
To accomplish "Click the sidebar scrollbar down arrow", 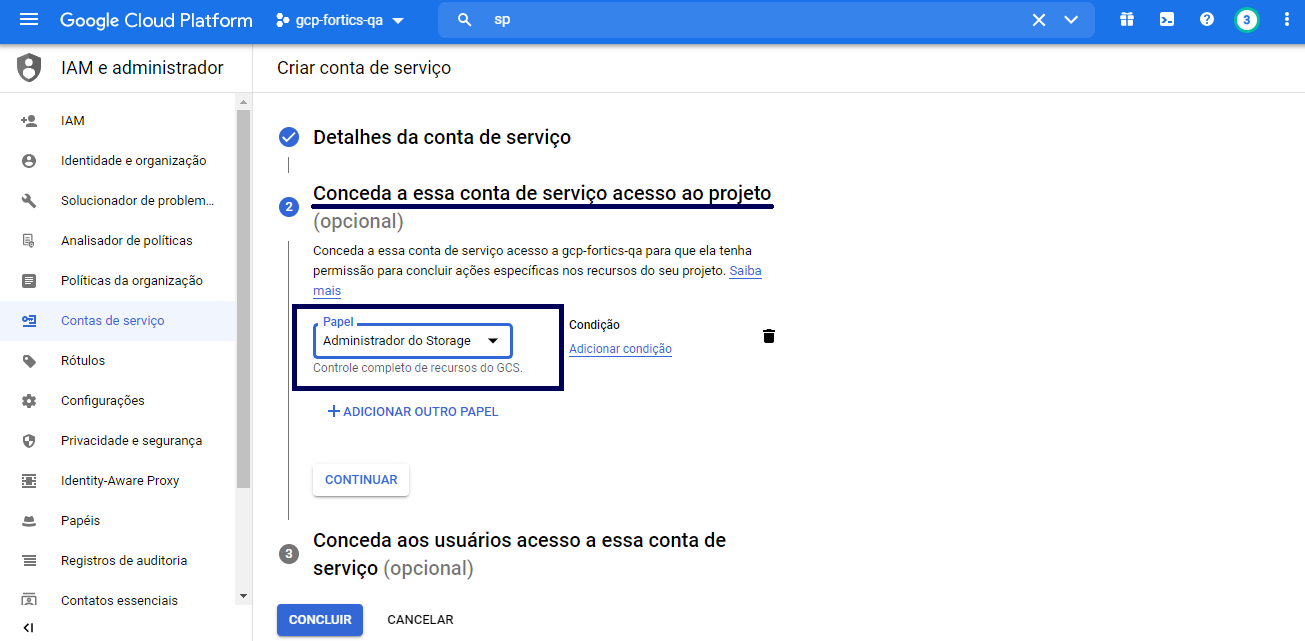I will (243, 597).
